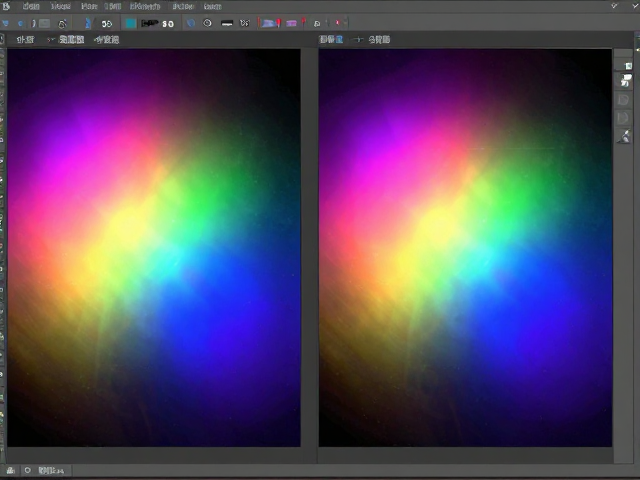This screenshot has height=480, width=640.
Task: Select the paint bucket icon in the right panel
Action: (624, 137)
